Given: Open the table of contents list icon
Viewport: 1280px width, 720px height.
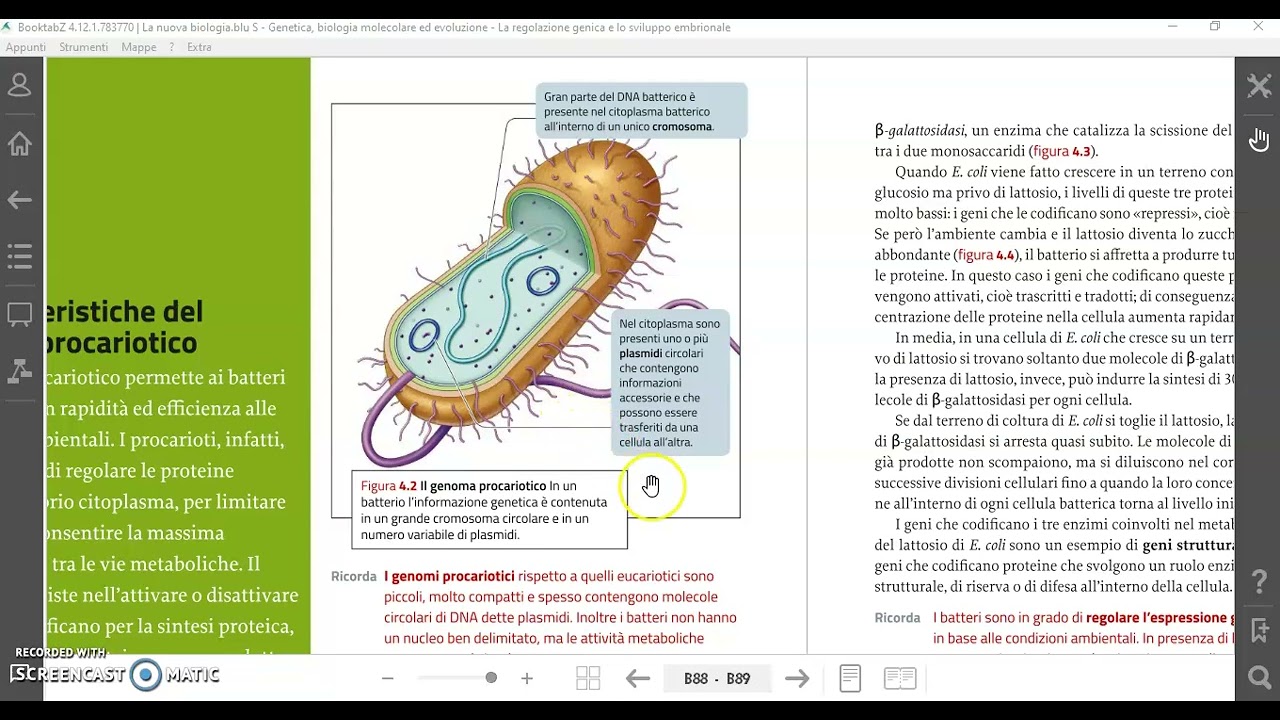Looking at the screenshot, I should [x=20, y=257].
